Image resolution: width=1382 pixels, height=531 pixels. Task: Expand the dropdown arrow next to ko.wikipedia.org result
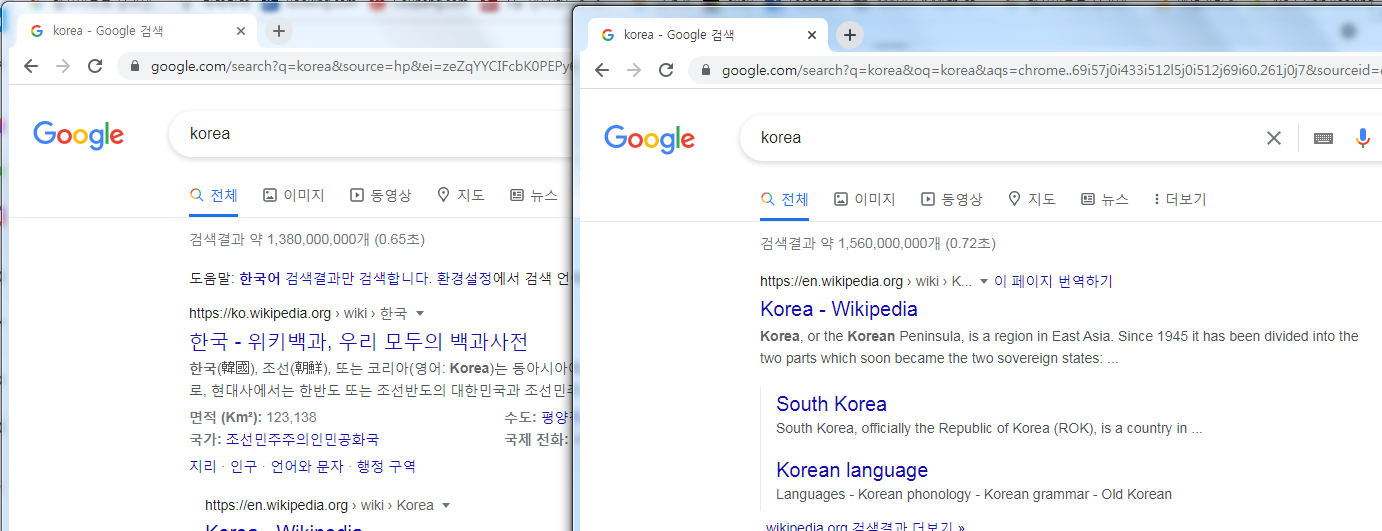click(x=420, y=314)
